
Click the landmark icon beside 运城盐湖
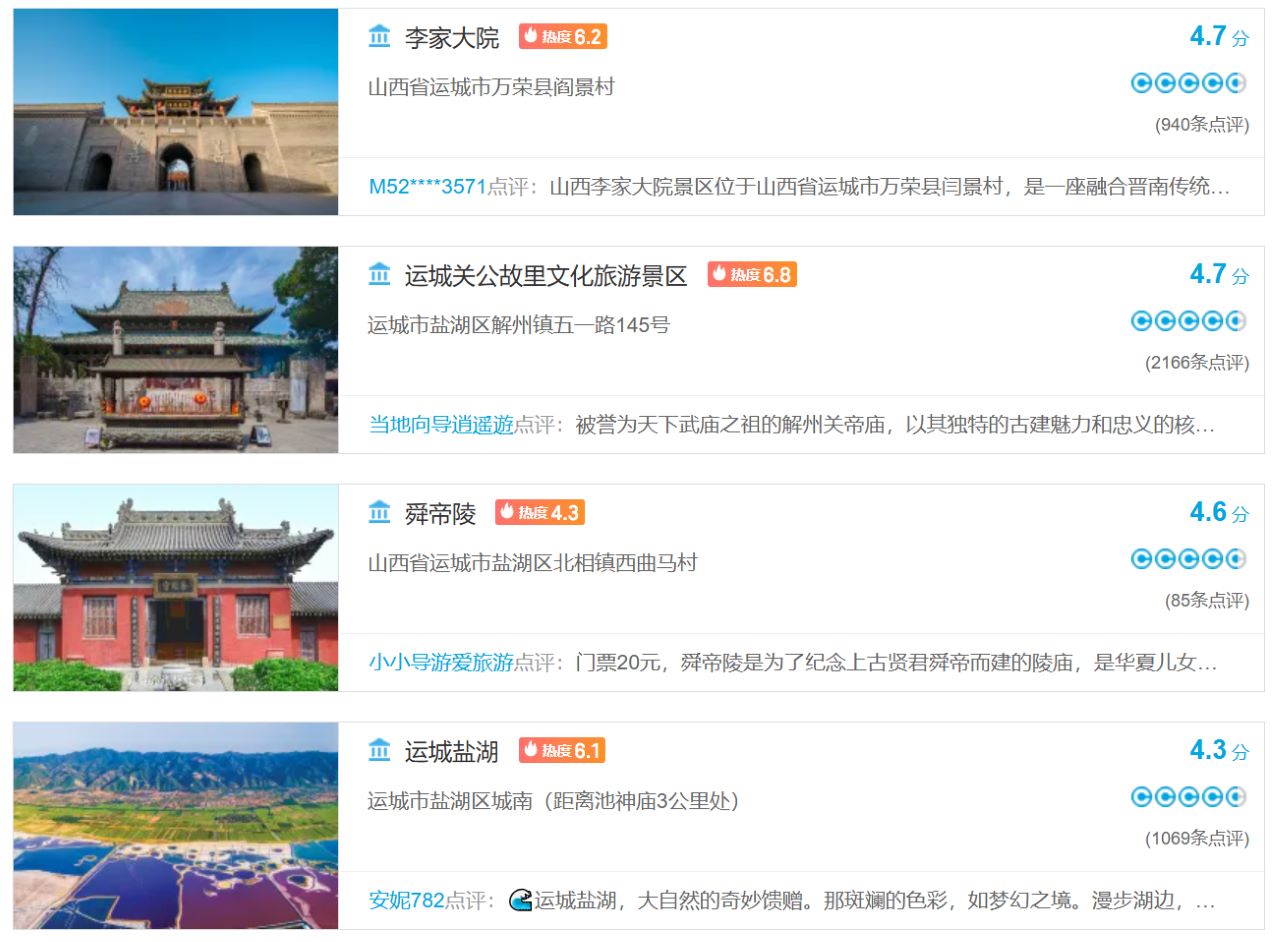(x=379, y=751)
